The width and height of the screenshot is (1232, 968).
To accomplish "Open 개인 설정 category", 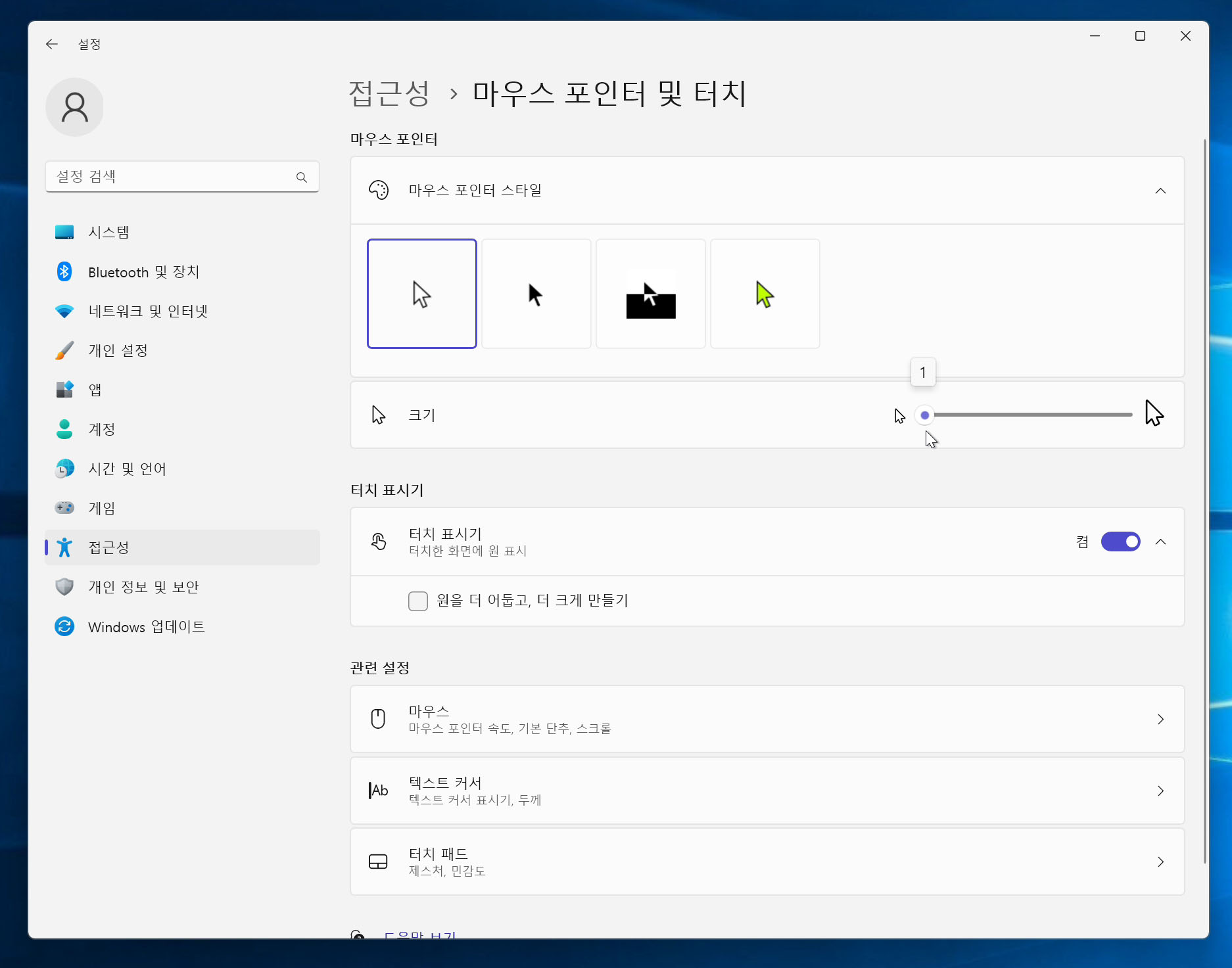I will [183, 350].
